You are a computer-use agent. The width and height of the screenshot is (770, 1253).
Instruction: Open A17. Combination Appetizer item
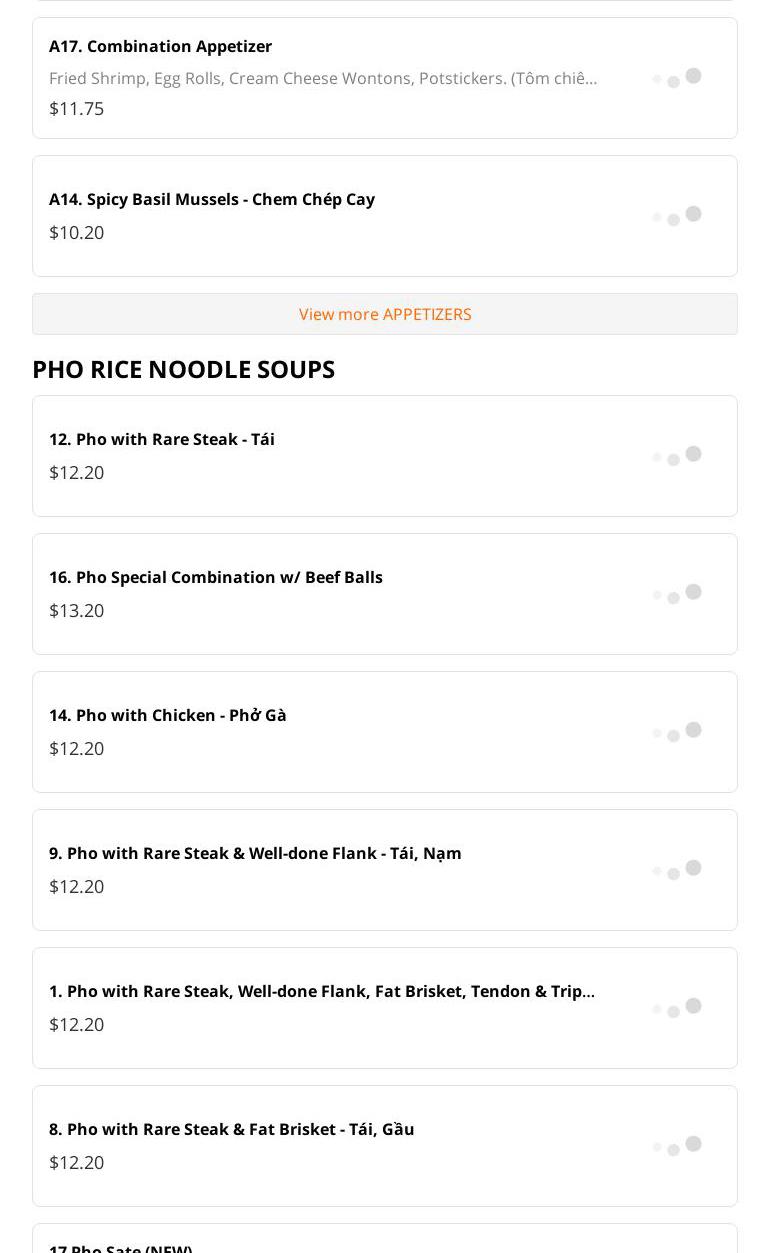160,46
